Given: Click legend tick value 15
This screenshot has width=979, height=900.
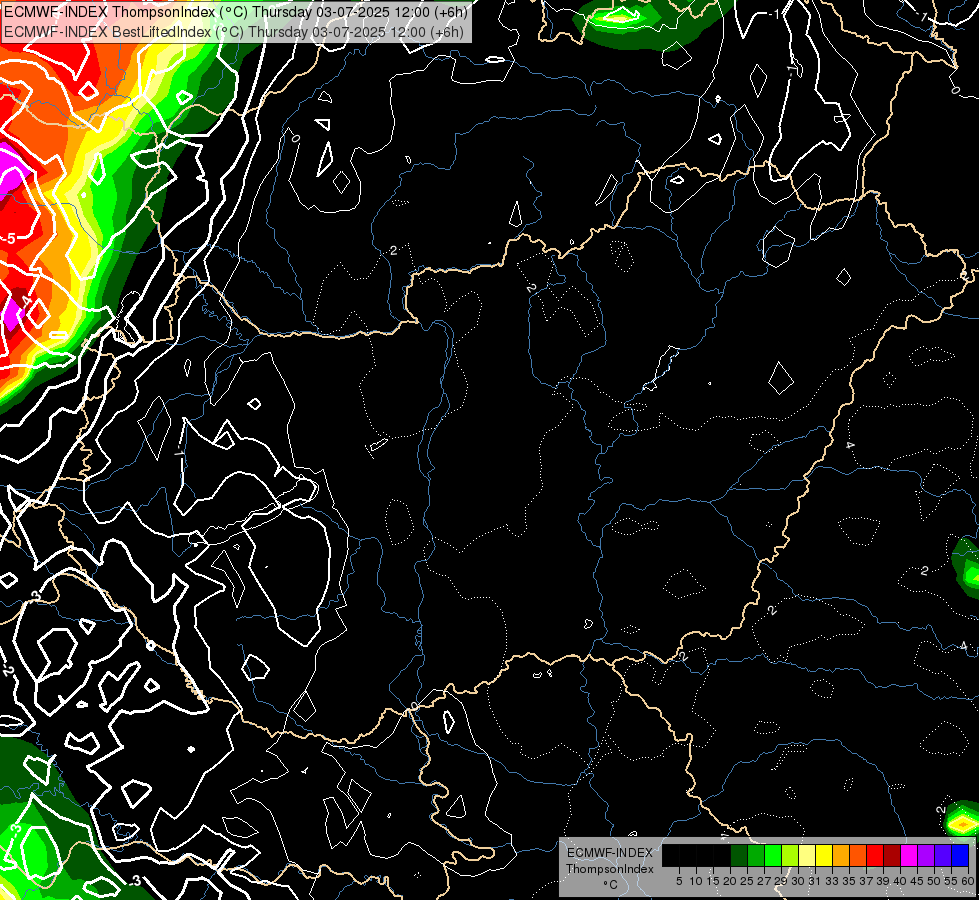Looking at the screenshot, I should 713,881.
